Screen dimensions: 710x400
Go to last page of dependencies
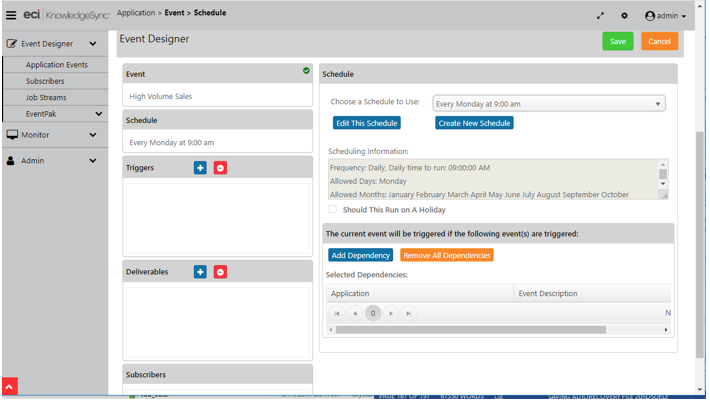[x=408, y=313]
